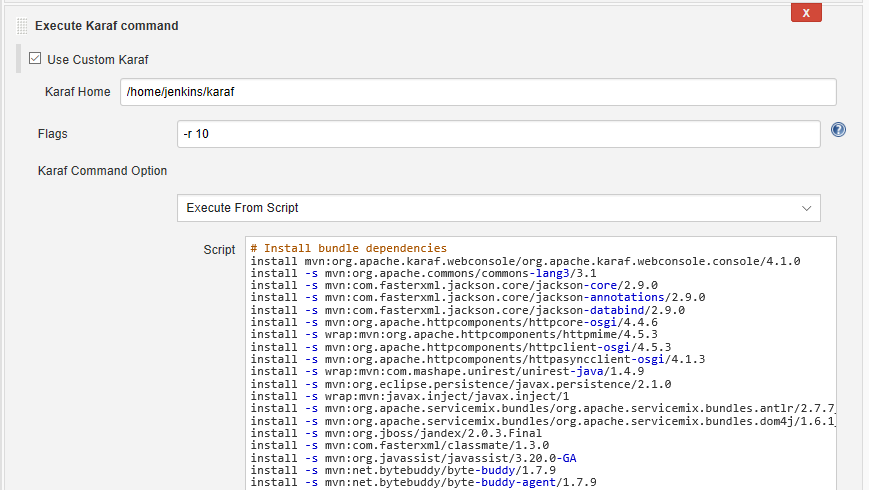Click the javax.inject/1 install line
The image size is (869, 490).
click(x=410, y=396)
